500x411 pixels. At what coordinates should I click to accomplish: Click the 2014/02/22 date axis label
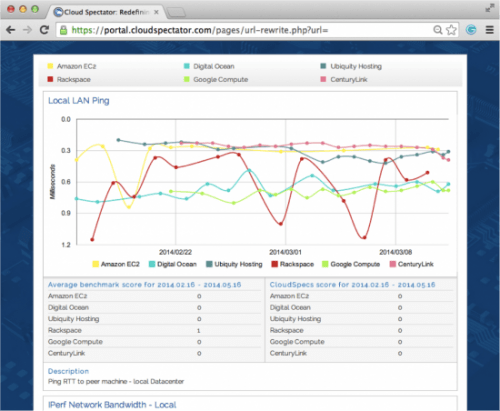175,252
